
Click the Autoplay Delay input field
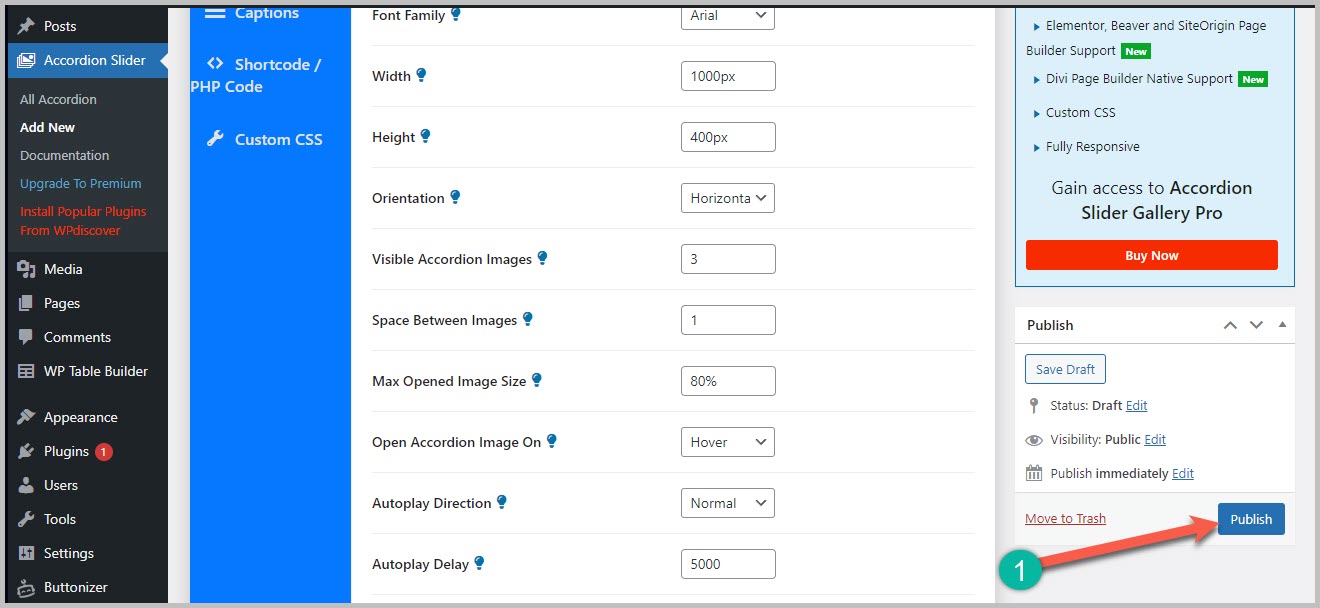(728, 564)
